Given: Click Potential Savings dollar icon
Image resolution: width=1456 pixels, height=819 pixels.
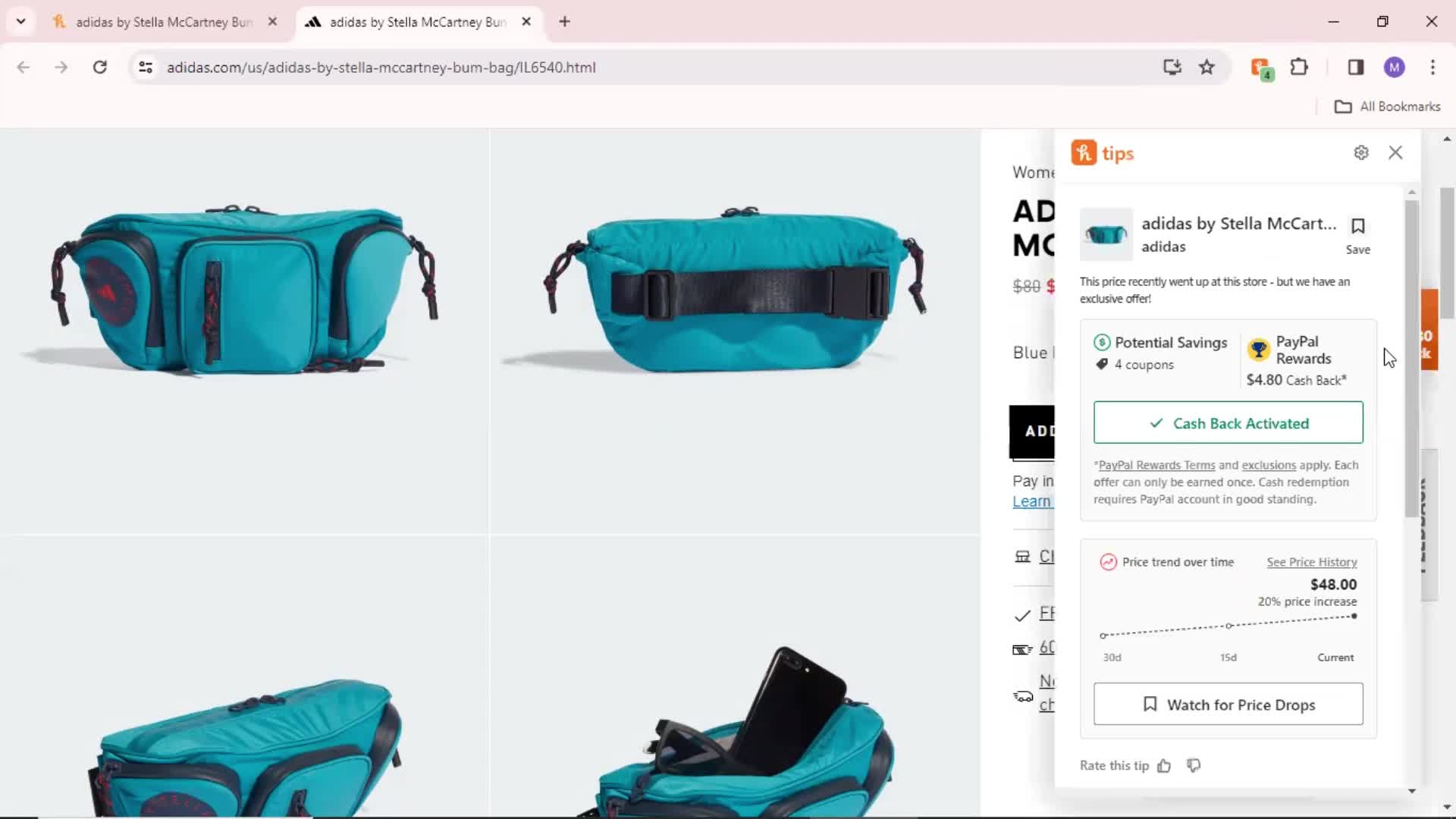Looking at the screenshot, I should [1102, 343].
